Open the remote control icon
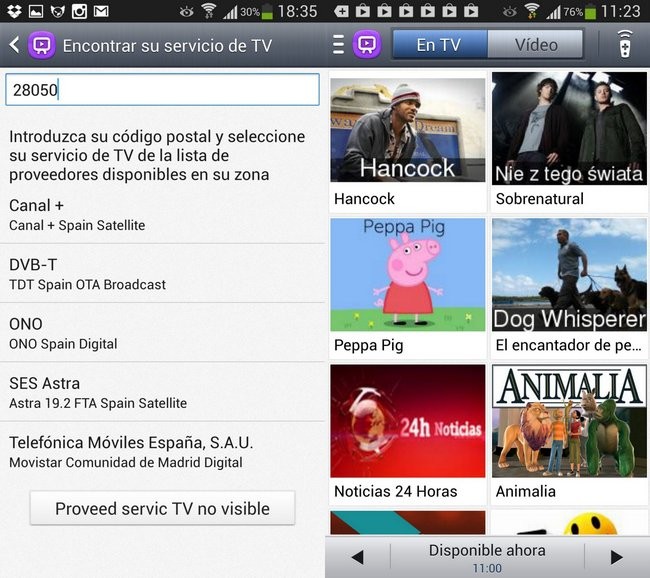Image resolution: width=650 pixels, height=578 pixels. pos(625,44)
